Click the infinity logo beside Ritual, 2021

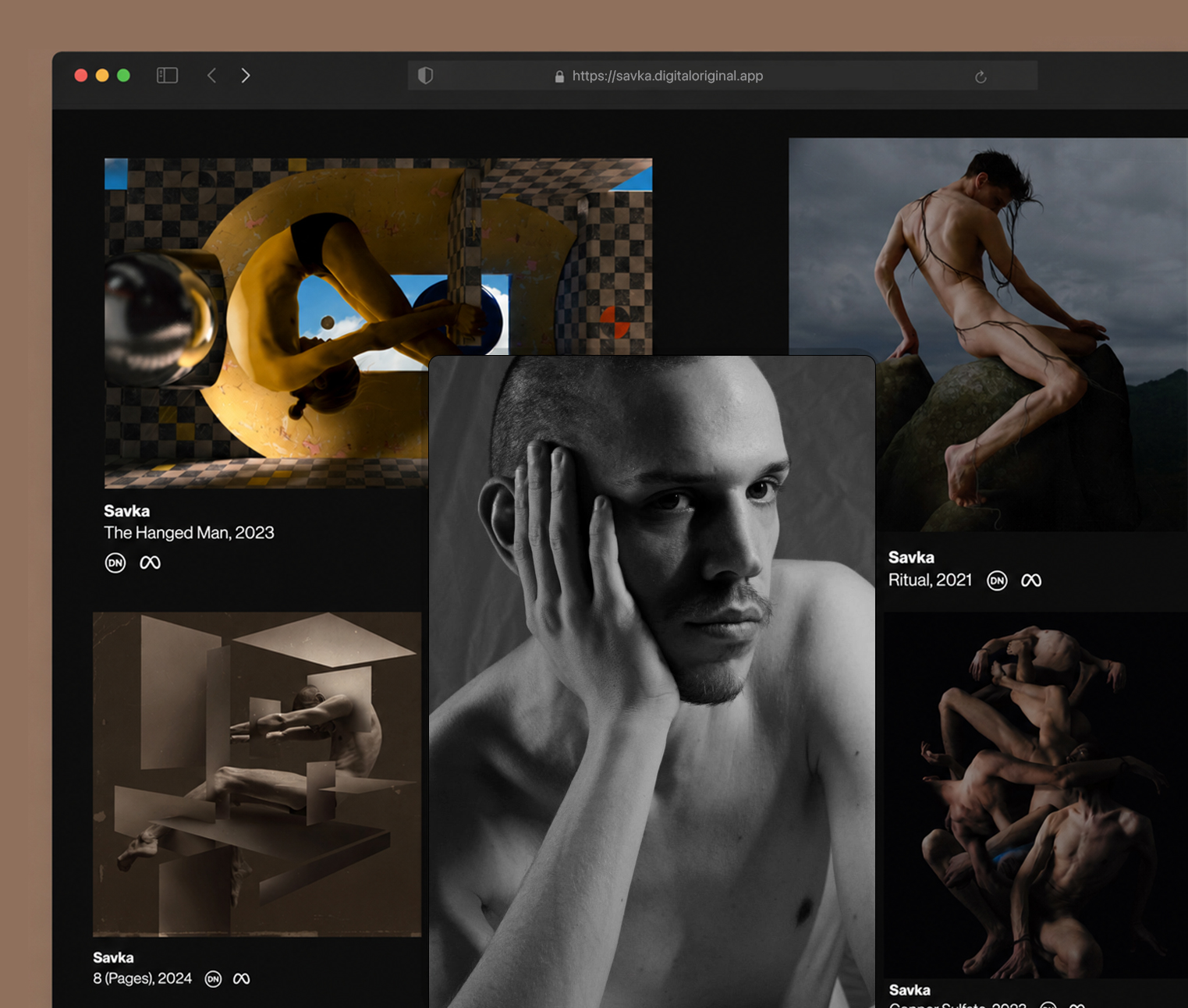click(1031, 580)
